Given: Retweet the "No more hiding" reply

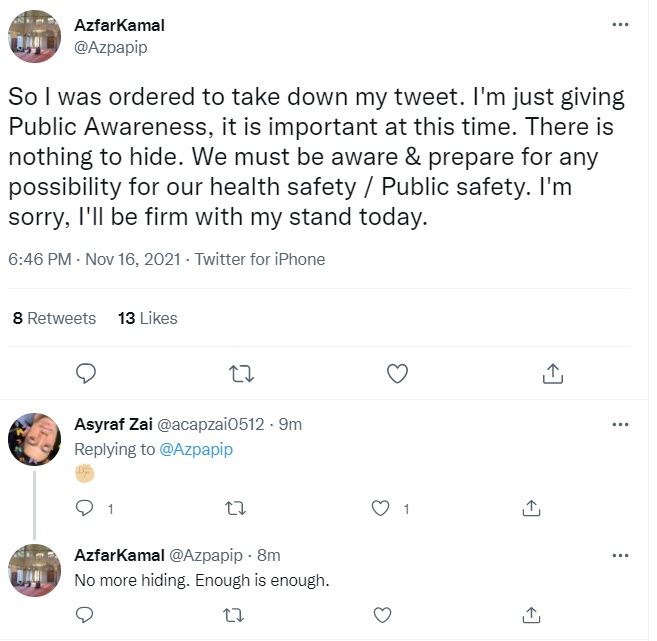Looking at the screenshot, I should coord(236,613).
